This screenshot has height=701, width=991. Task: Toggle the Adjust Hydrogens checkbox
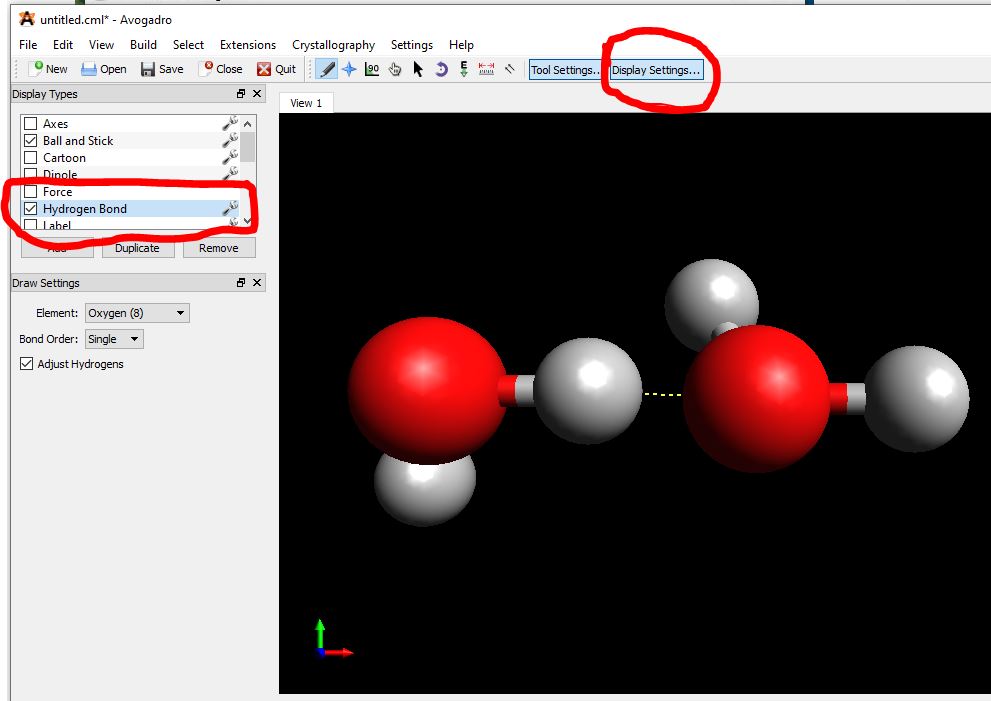point(27,364)
